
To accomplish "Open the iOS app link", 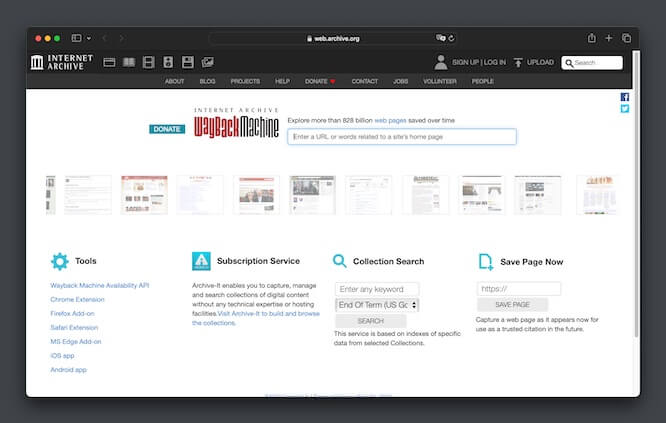I will click(62, 355).
